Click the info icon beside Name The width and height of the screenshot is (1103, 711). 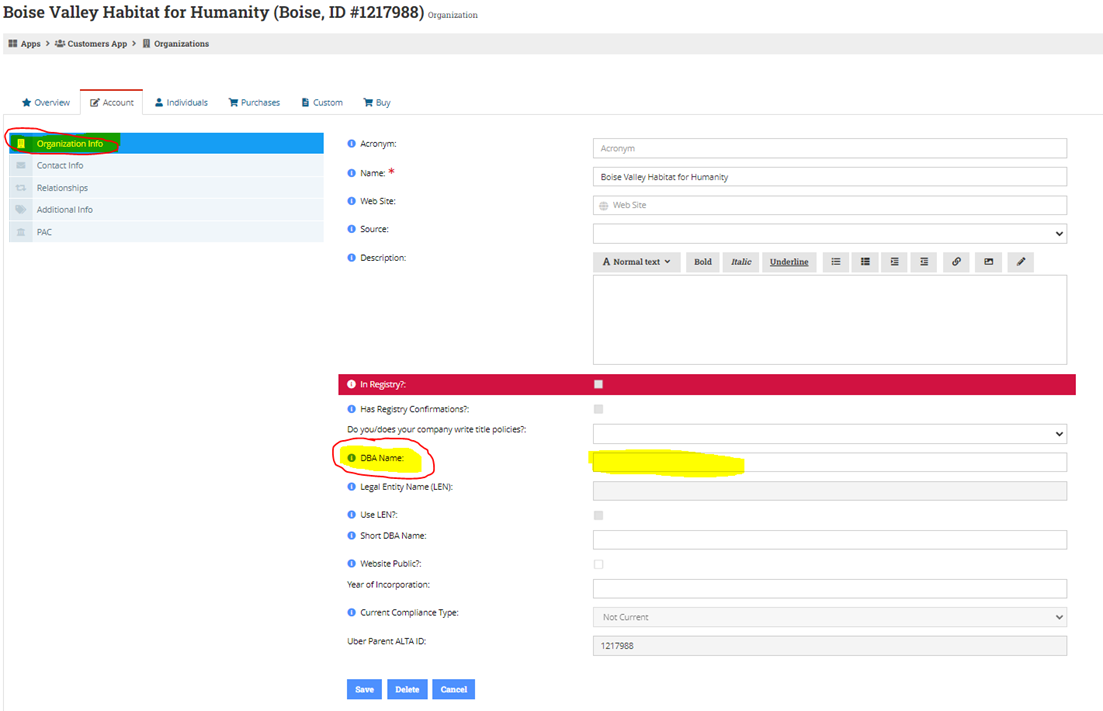[351, 173]
